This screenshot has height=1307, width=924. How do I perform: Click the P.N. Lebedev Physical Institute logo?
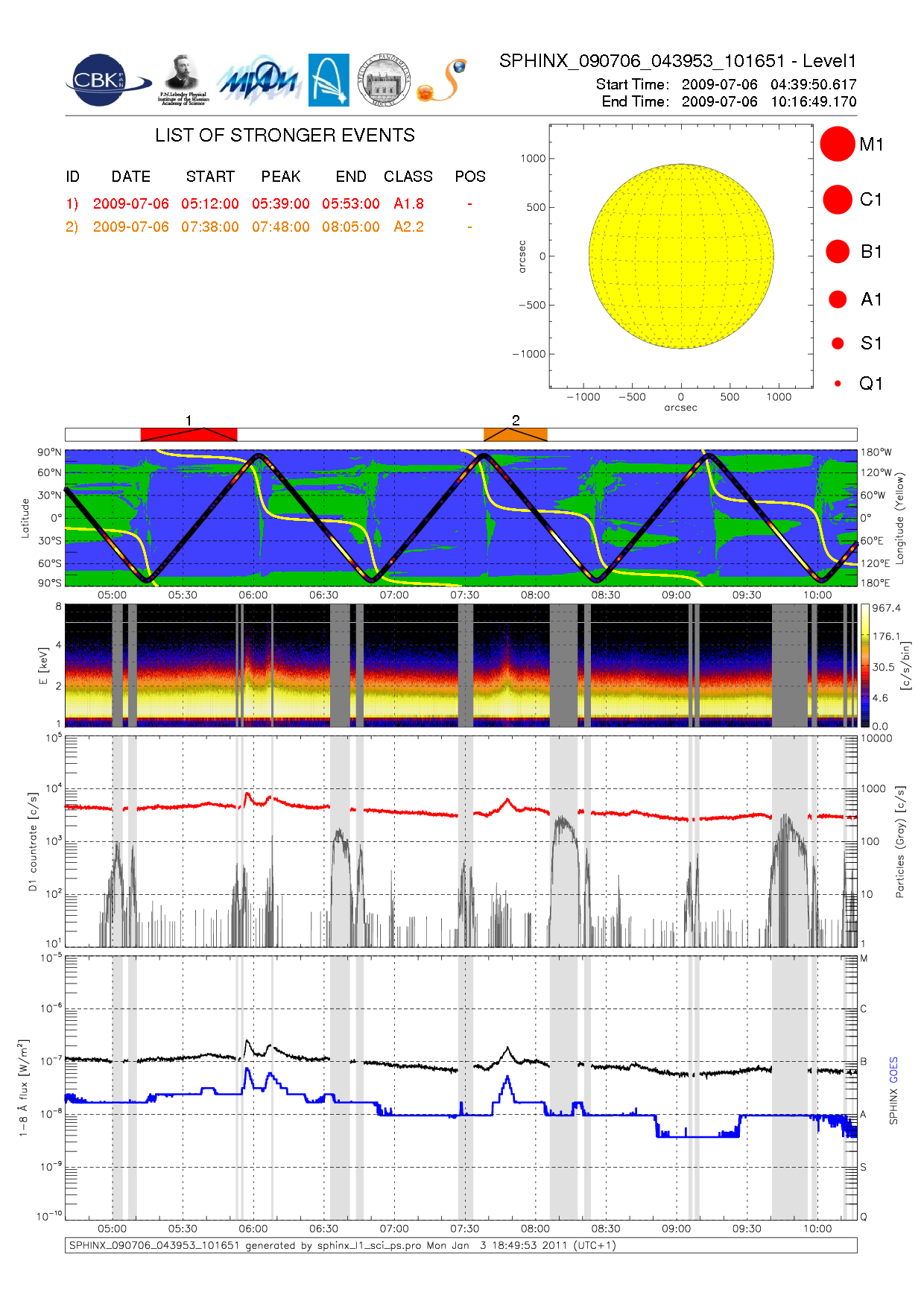[183, 80]
